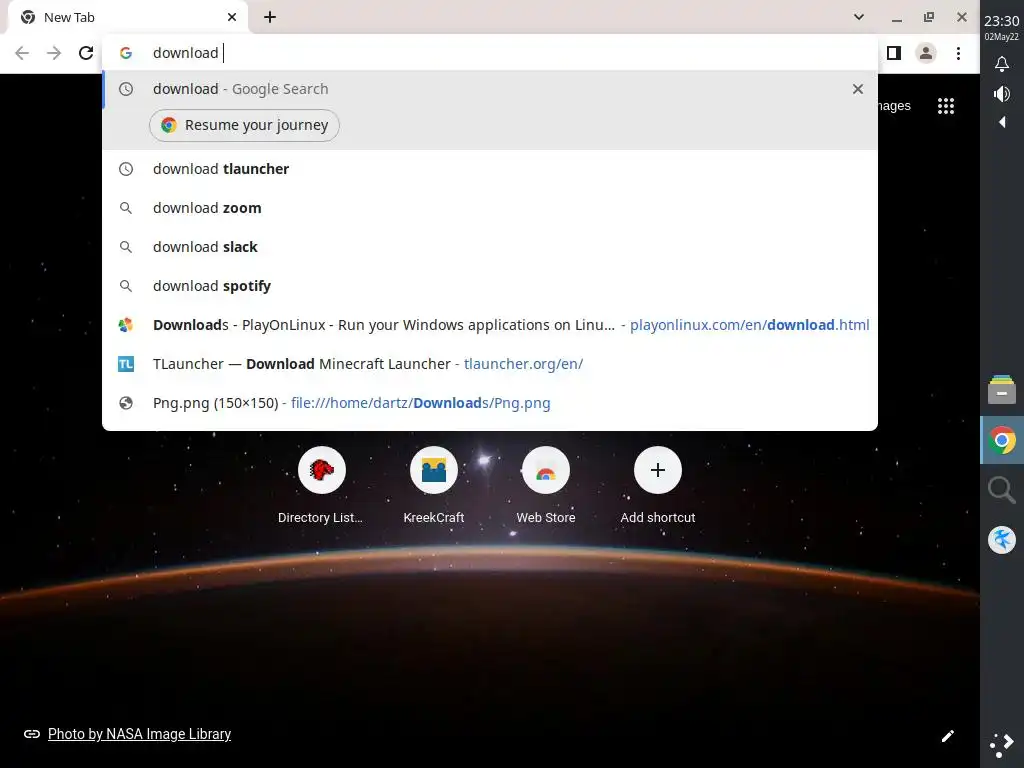The height and width of the screenshot is (768, 1024).
Task: Open the Images link at top right
Action: pos(895,106)
